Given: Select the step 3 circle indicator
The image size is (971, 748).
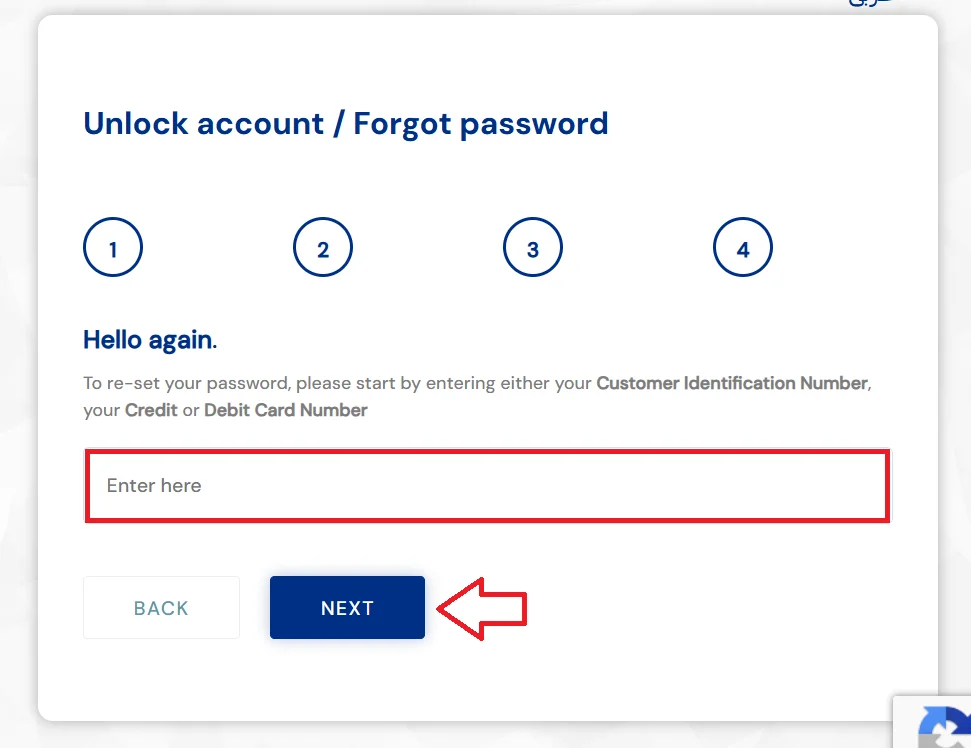Looking at the screenshot, I should tap(533, 247).
